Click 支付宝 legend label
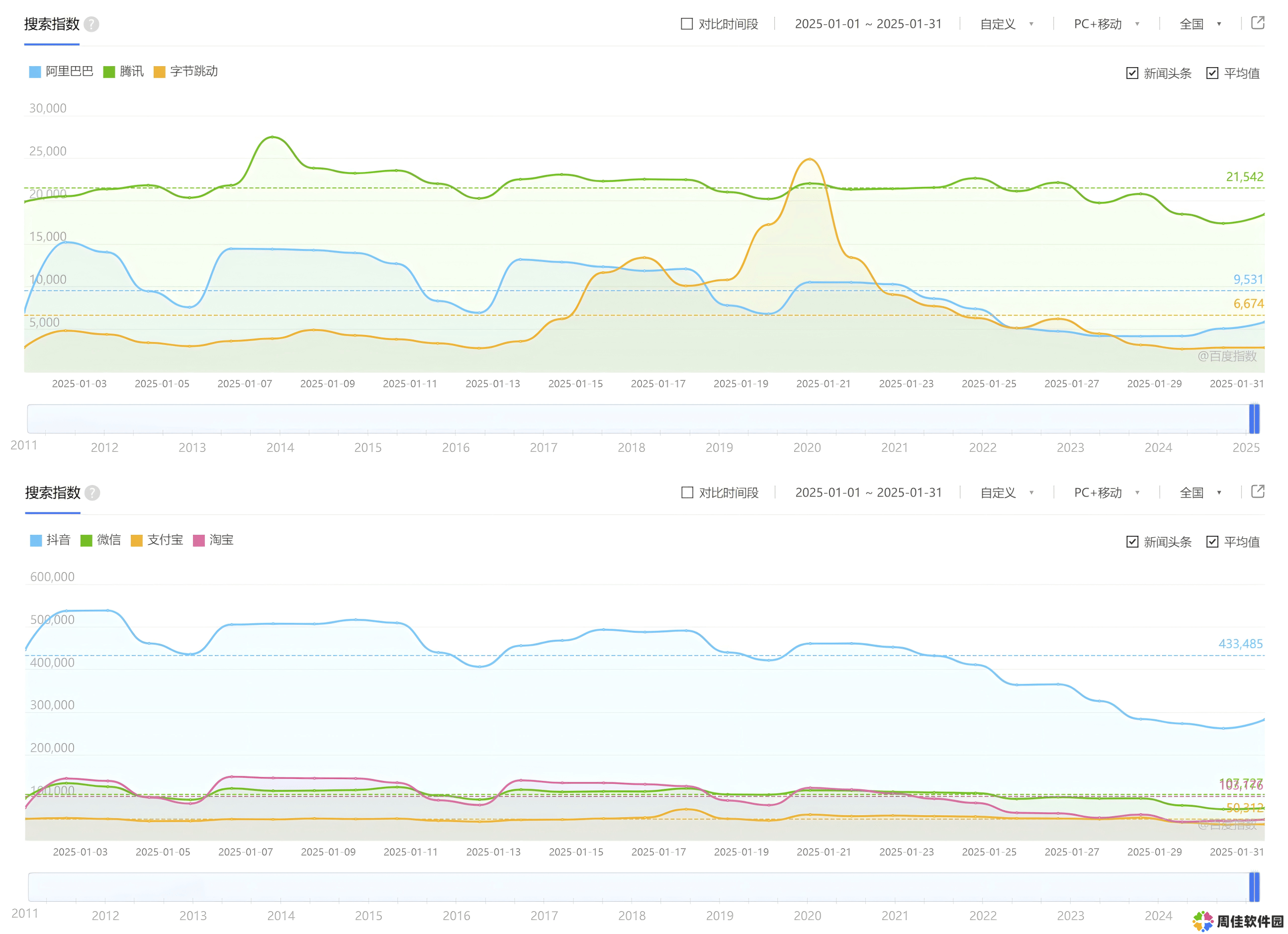 coord(165,540)
